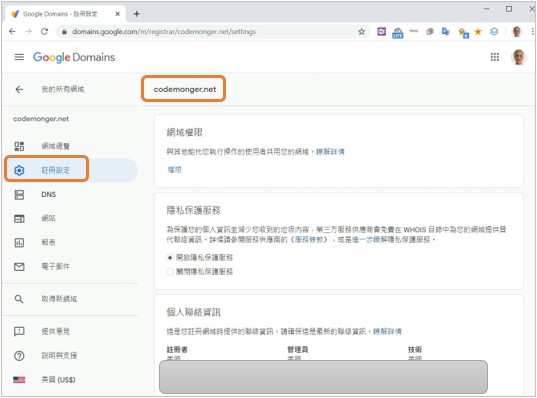Click the 個人聯絡資訊 heading
Viewport: 537px width, 398px height.
coord(193,312)
